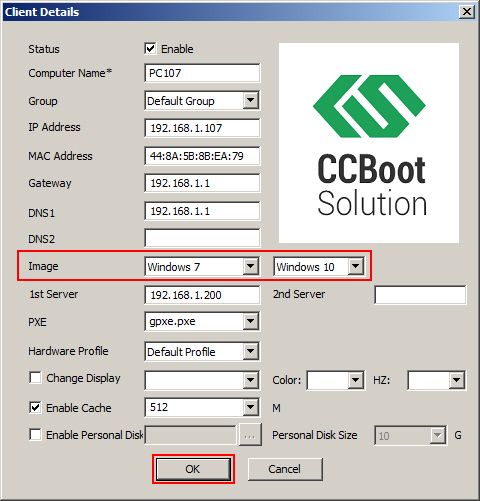The height and width of the screenshot is (501, 480).
Task: Click into the Computer Name field
Action: tap(202, 73)
